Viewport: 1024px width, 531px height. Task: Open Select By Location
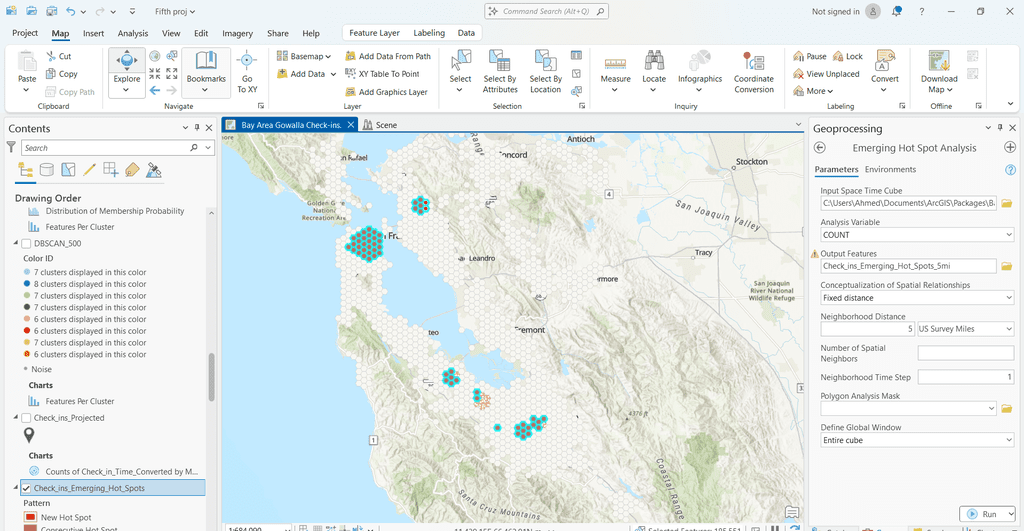pos(545,72)
